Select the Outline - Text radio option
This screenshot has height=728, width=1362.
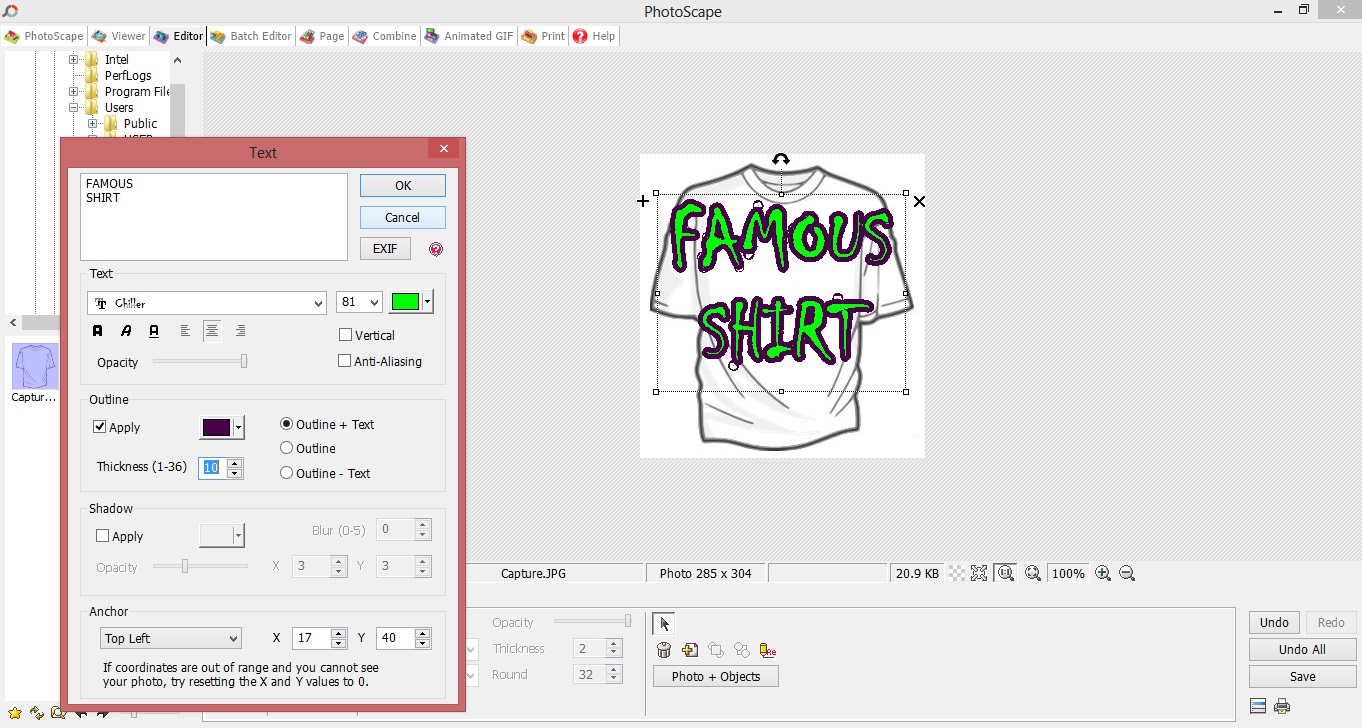click(287, 473)
